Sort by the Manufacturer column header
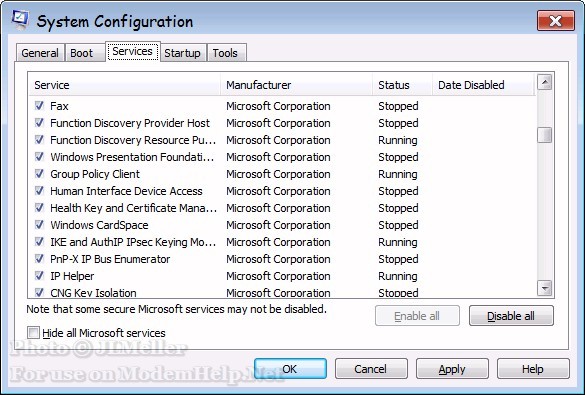The height and width of the screenshot is (395, 585). click(297, 85)
